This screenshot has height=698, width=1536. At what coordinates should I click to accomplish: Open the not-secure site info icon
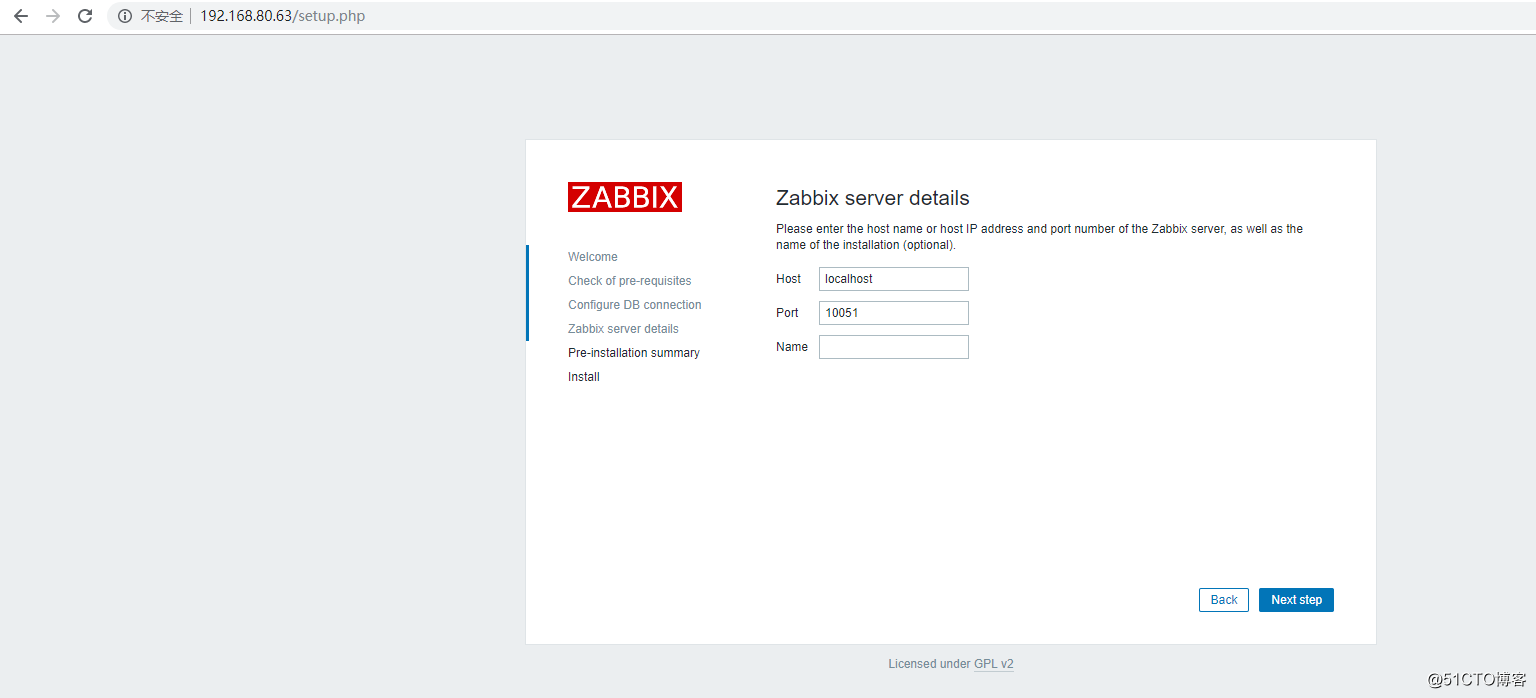click(125, 16)
